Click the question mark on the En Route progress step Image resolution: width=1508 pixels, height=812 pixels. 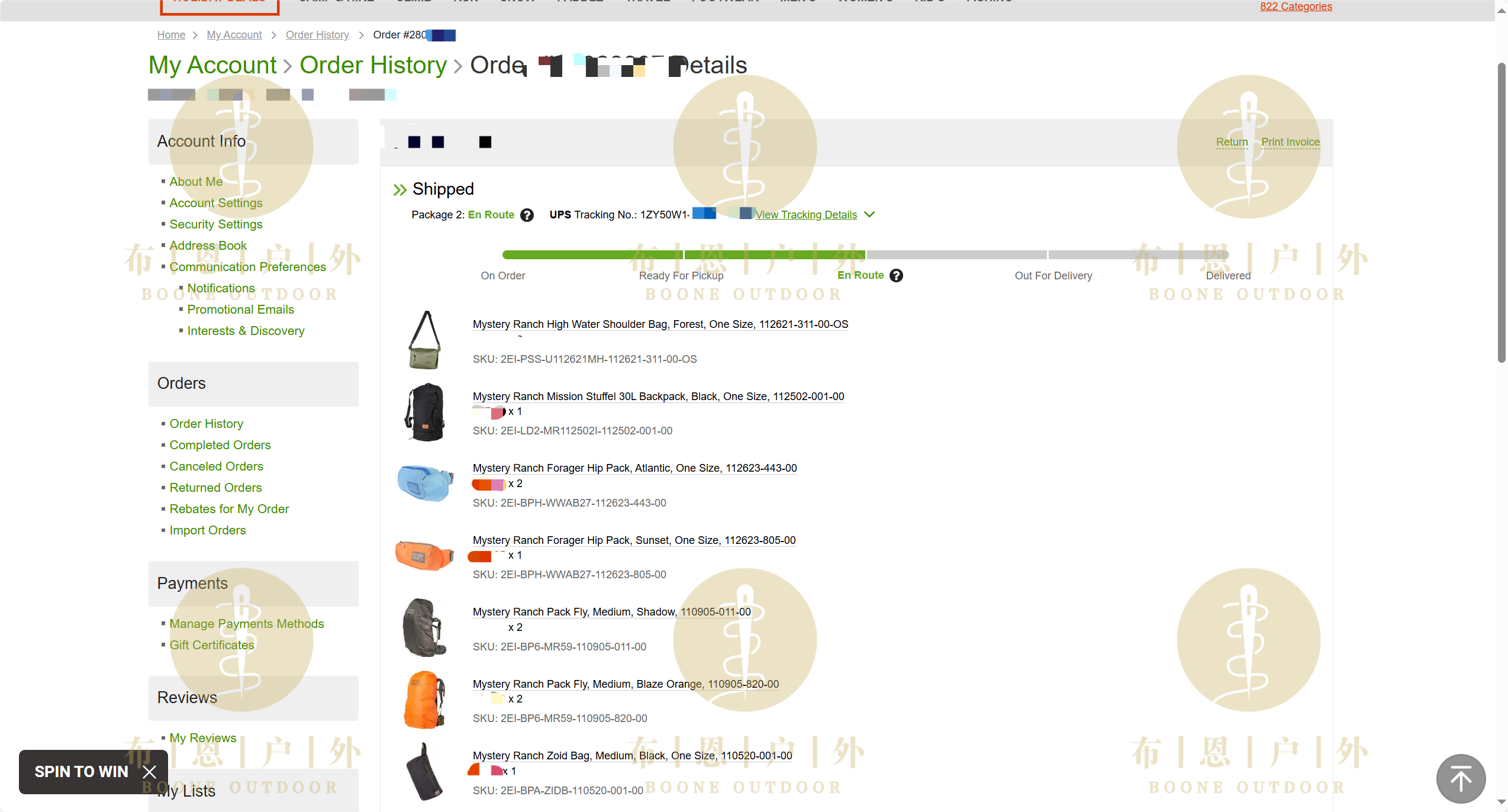896,275
